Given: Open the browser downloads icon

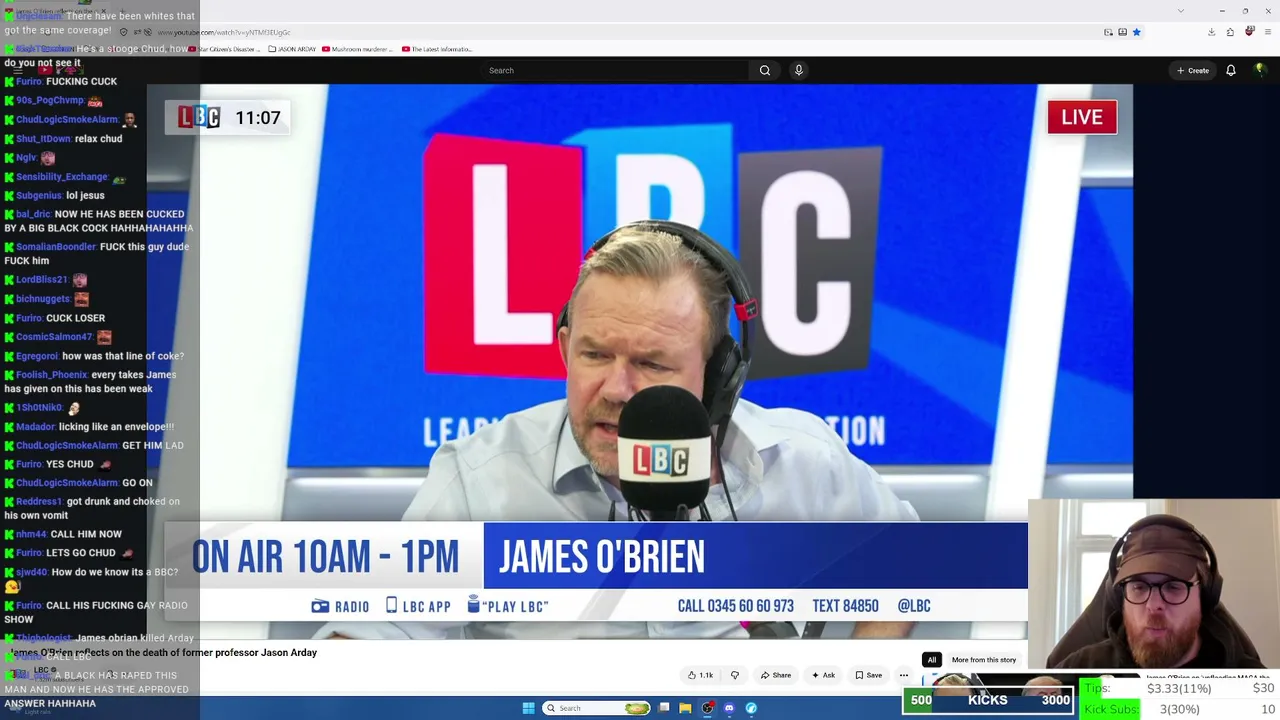Looking at the screenshot, I should pos(1211,32).
